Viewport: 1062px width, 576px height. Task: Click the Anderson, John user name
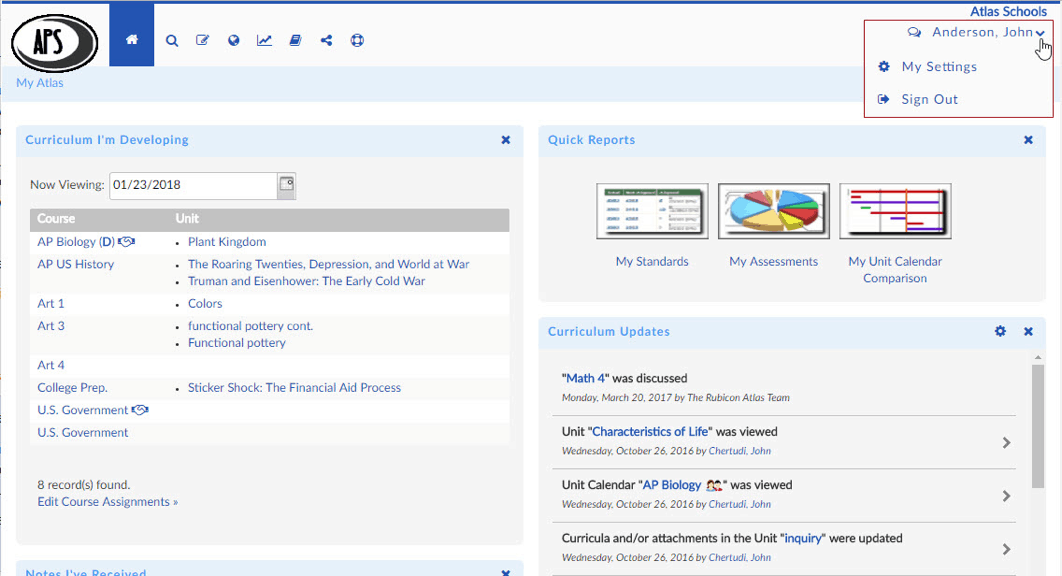coord(982,32)
